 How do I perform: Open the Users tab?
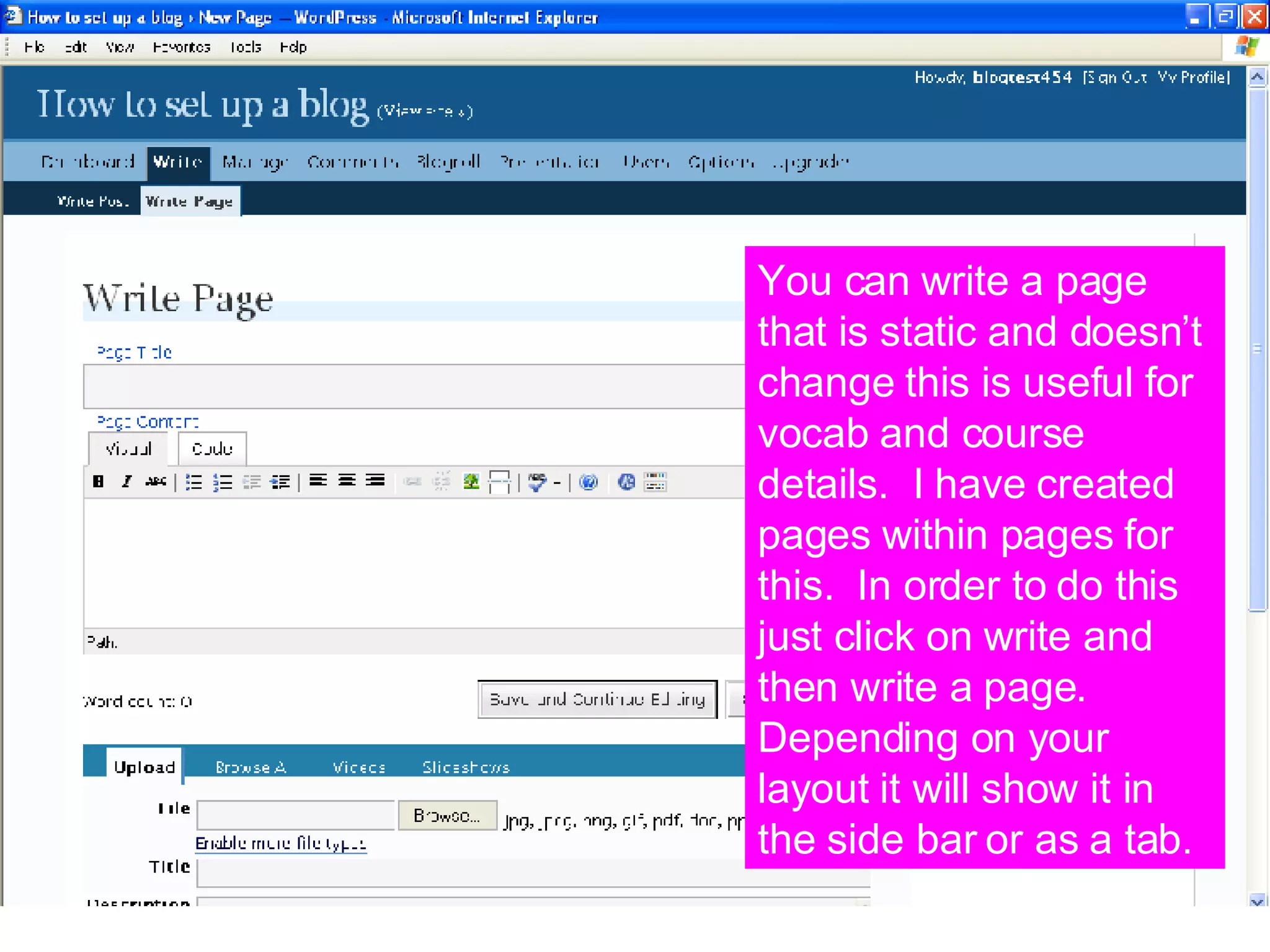pos(646,162)
